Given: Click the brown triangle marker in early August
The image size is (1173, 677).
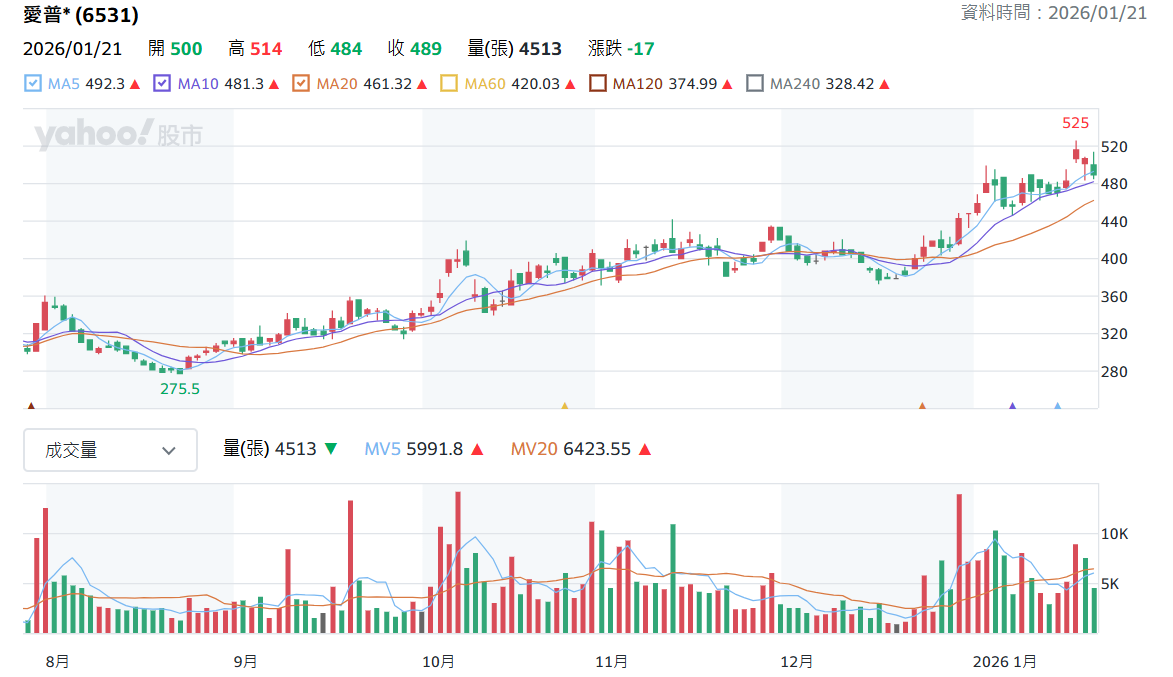Looking at the screenshot, I should coord(31,406).
